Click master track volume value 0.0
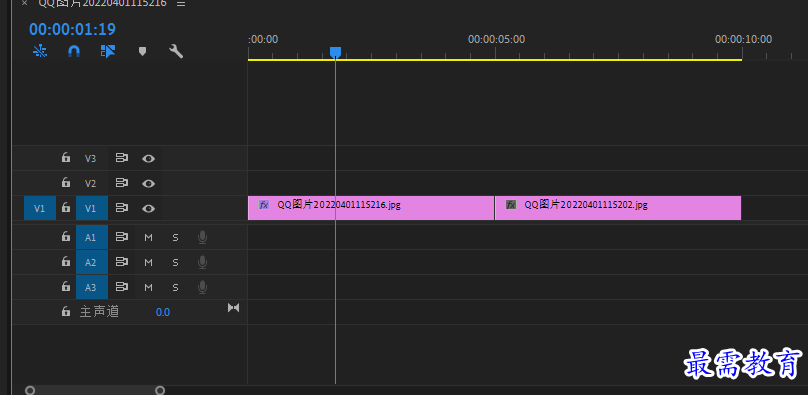The width and height of the screenshot is (808, 395). (x=163, y=312)
